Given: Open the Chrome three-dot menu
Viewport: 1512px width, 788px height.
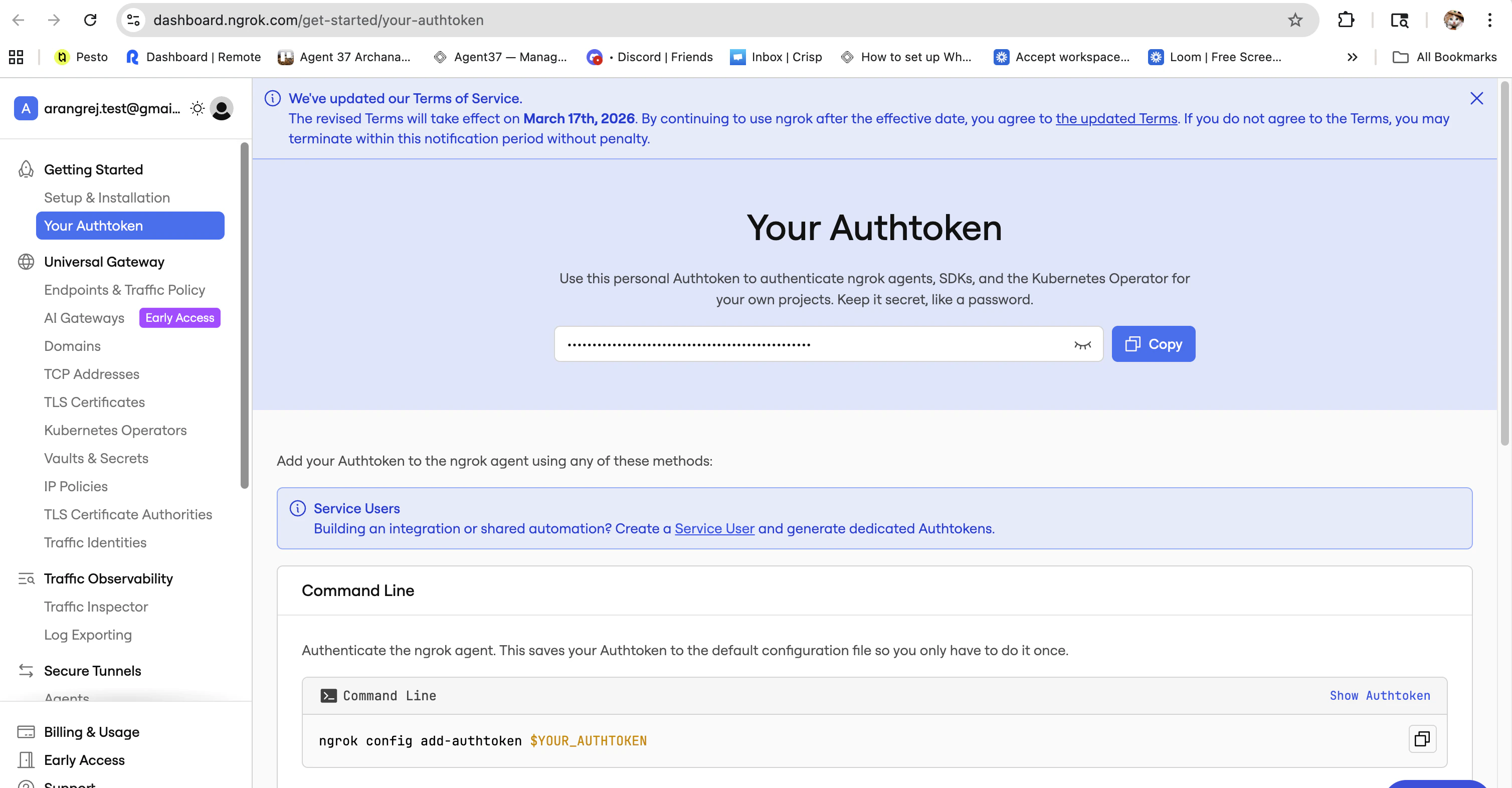Looking at the screenshot, I should point(1489,20).
